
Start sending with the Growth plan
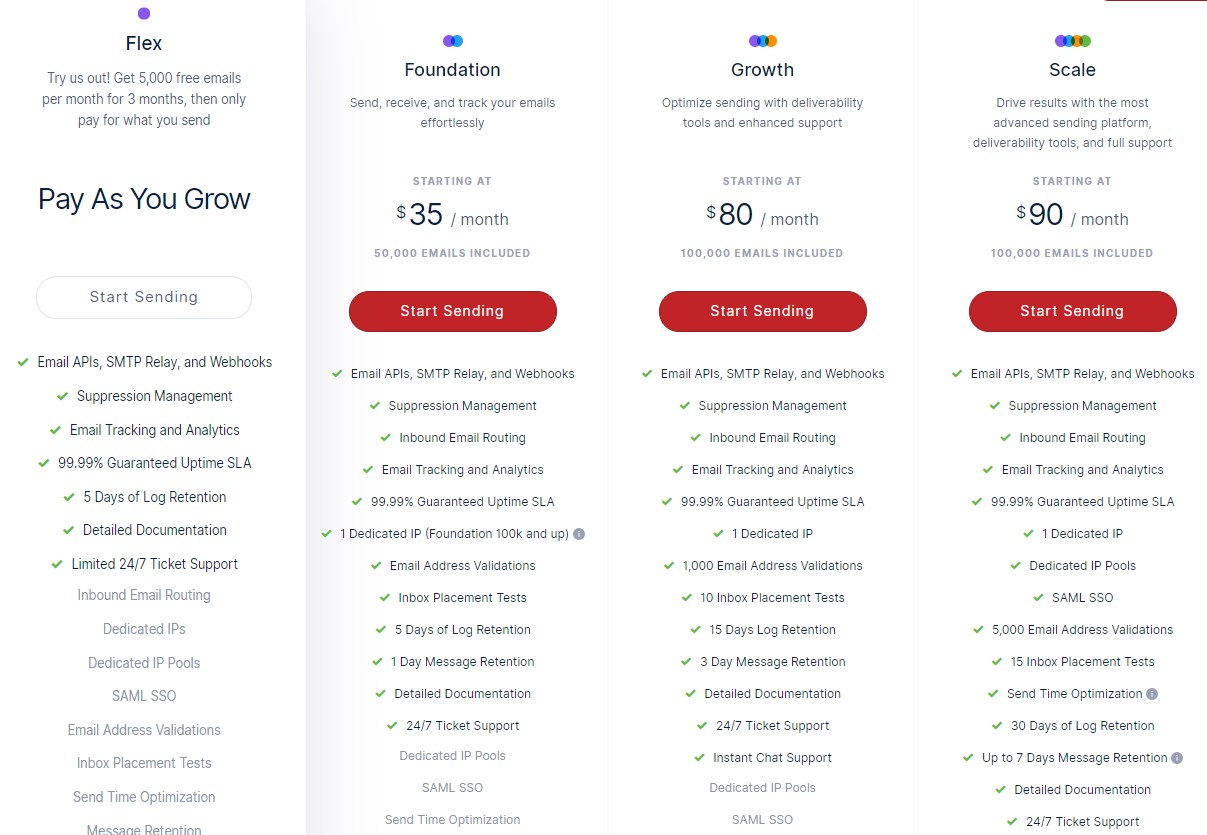pos(762,311)
